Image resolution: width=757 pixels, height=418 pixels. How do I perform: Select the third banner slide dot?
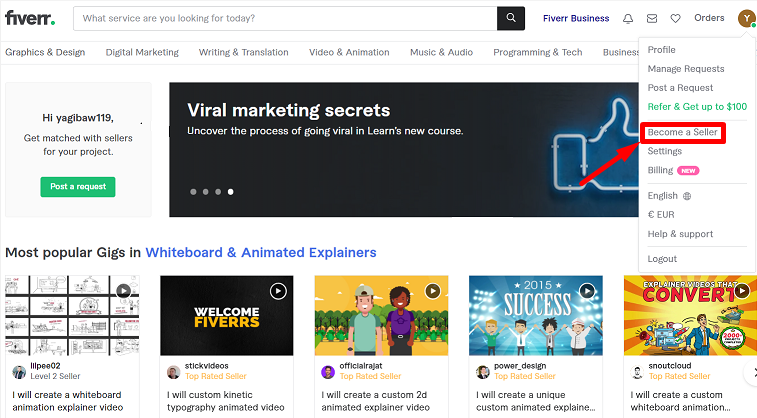(x=218, y=192)
